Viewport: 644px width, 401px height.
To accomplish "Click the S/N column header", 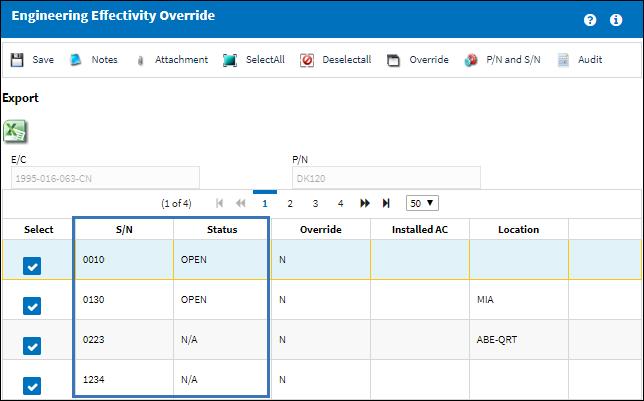I will (124, 230).
